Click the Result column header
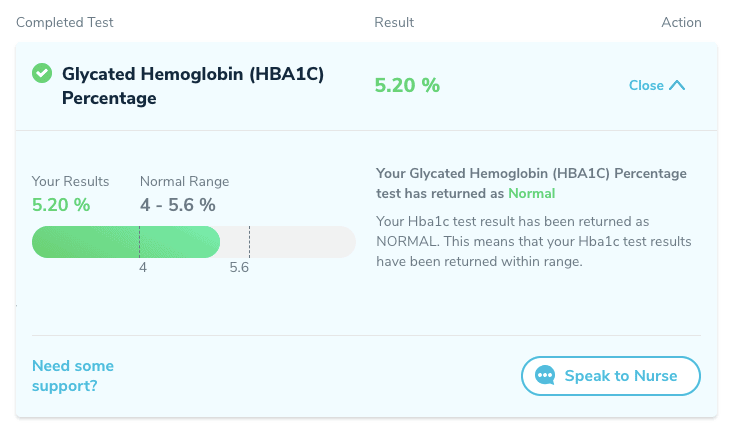This screenshot has width=731, height=438. click(394, 22)
